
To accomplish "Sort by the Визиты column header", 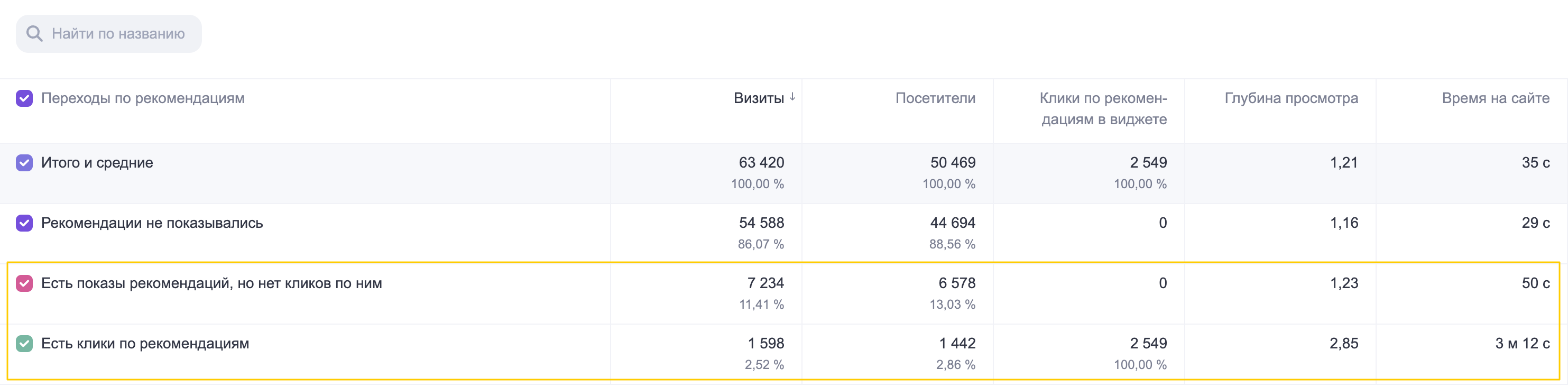I will [x=759, y=98].
